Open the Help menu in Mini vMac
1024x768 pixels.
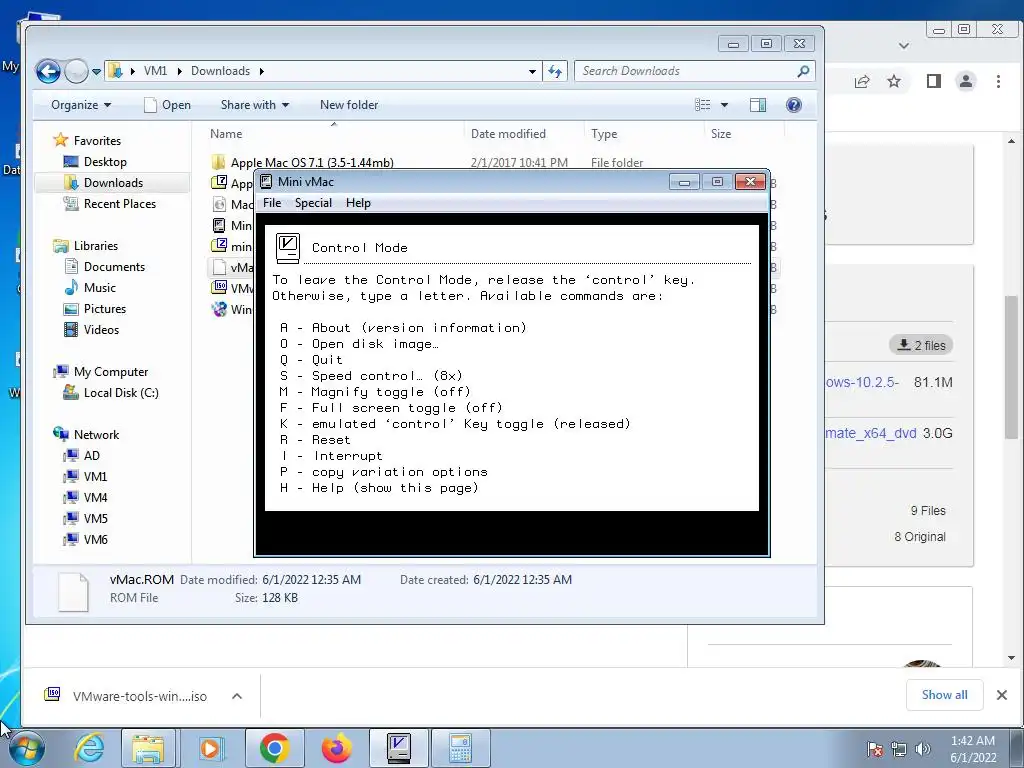[x=358, y=203]
